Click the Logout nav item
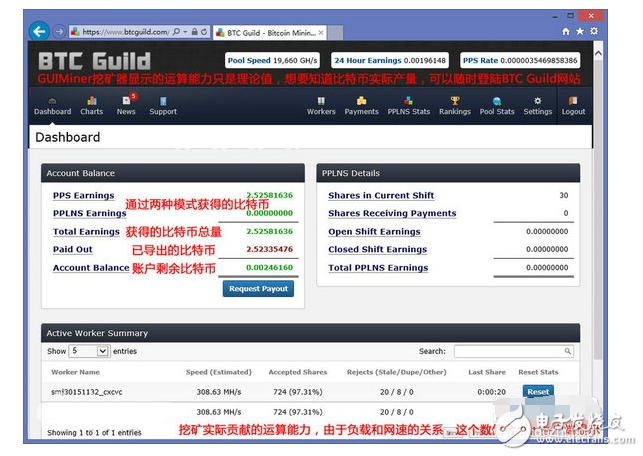The width and height of the screenshot is (643, 456). [x=573, y=104]
